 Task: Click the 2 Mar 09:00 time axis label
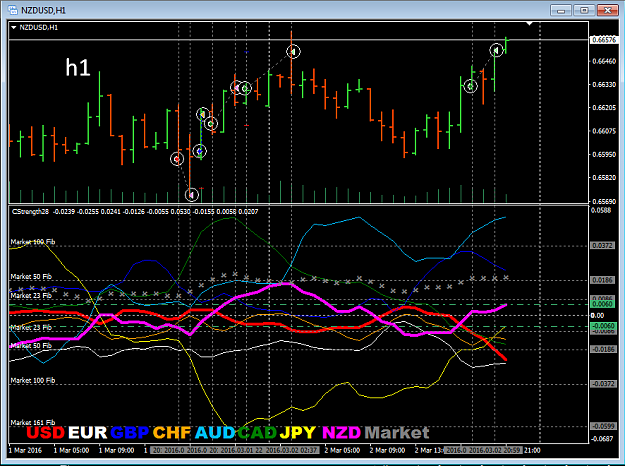(x=387, y=450)
